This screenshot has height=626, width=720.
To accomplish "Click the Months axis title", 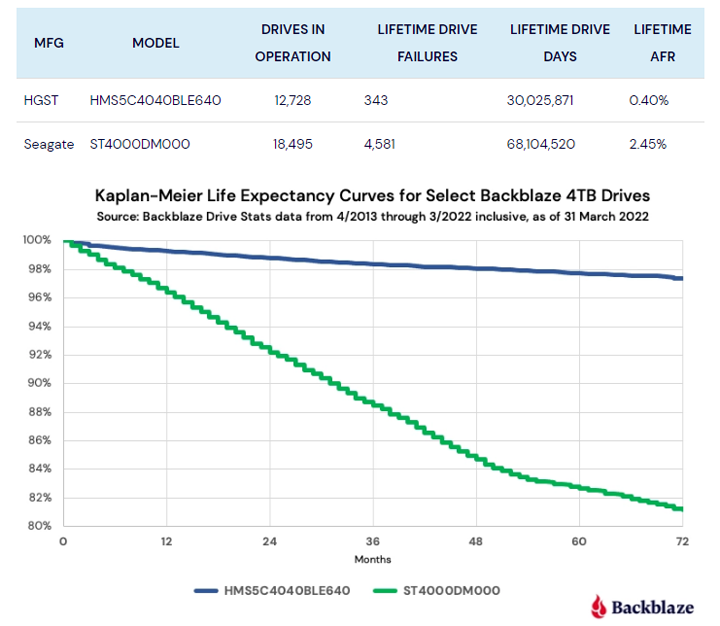I will click(373, 559).
